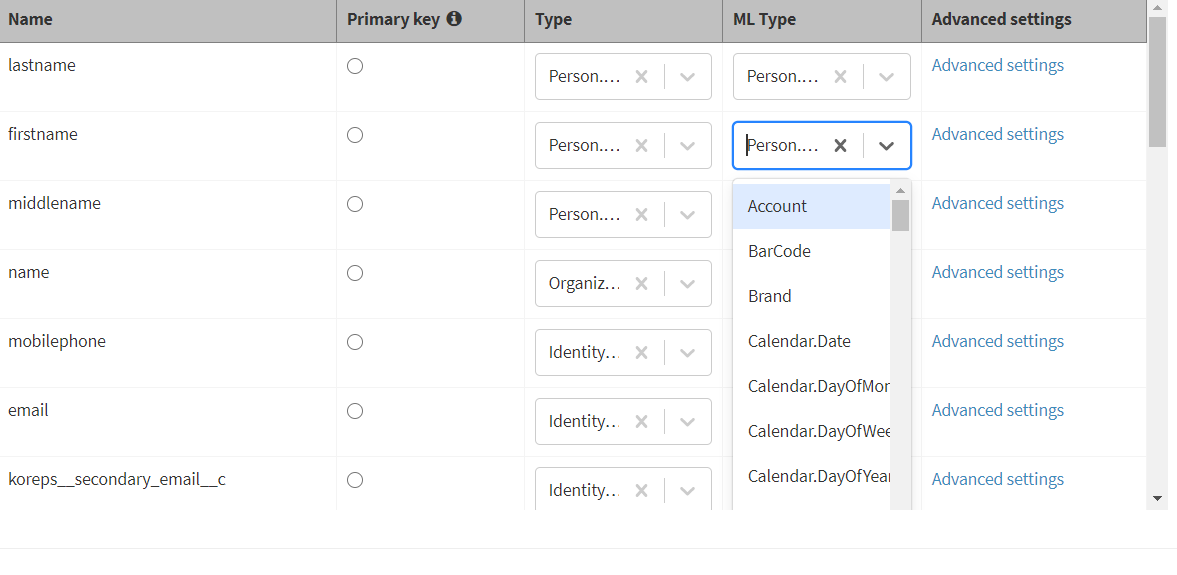Expand the lastname Type dropdown
The width and height of the screenshot is (1177, 575).
click(x=688, y=76)
